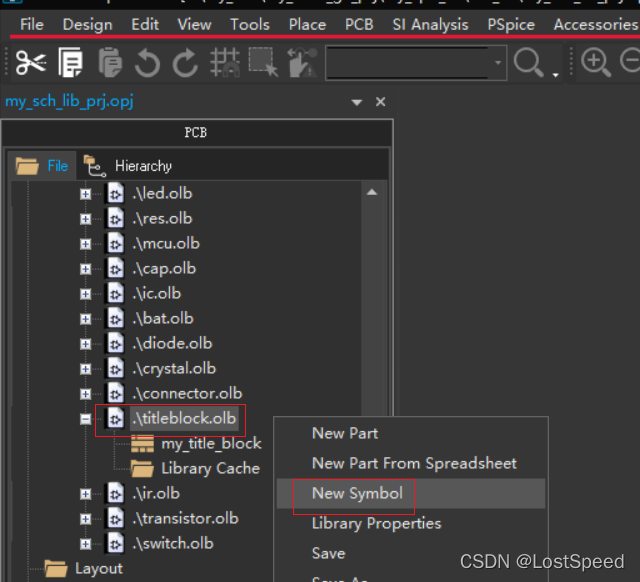640x582 pixels.
Task: Click the Redo arrow icon
Action: [185, 64]
